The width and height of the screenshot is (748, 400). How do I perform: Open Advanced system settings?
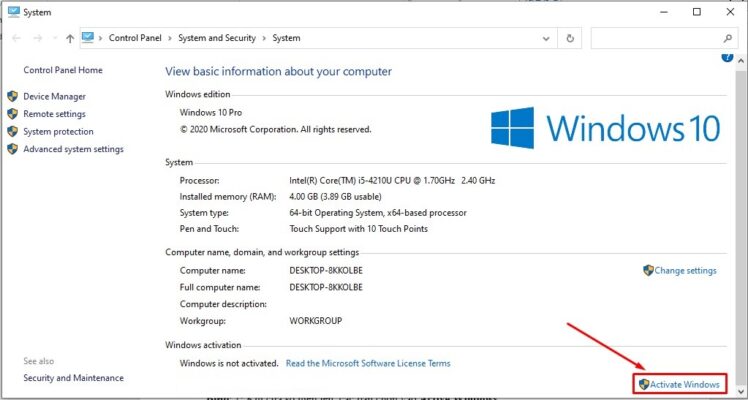[73, 149]
